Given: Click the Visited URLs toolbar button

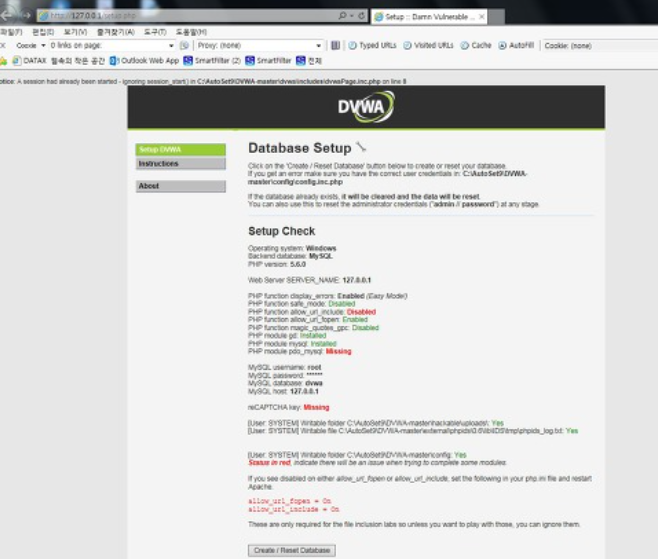Looking at the screenshot, I should point(428,45).
